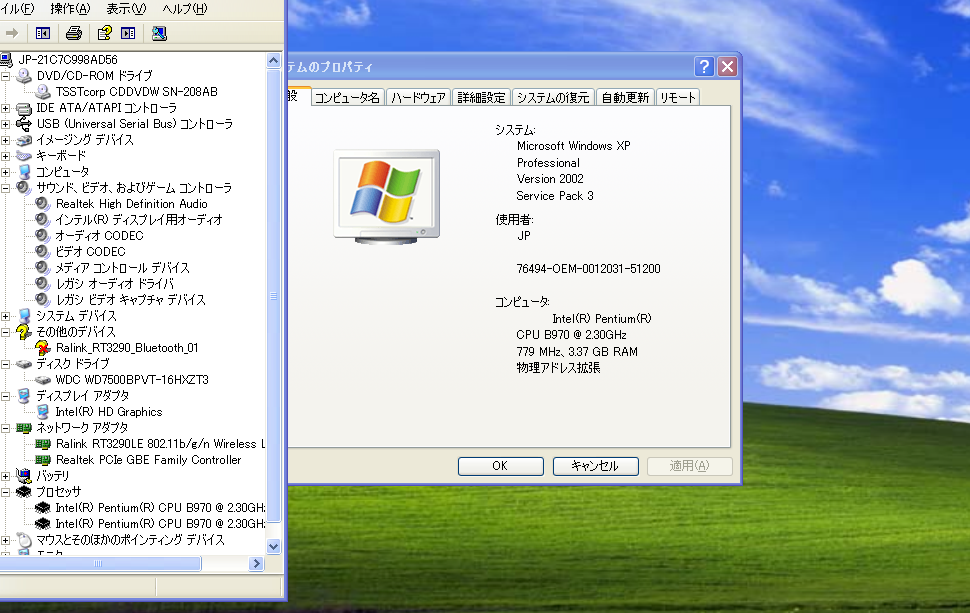The image size is (970, 613).
Task: Select Intel(R) HD Graphics adapter
Action: click(109, 412)
